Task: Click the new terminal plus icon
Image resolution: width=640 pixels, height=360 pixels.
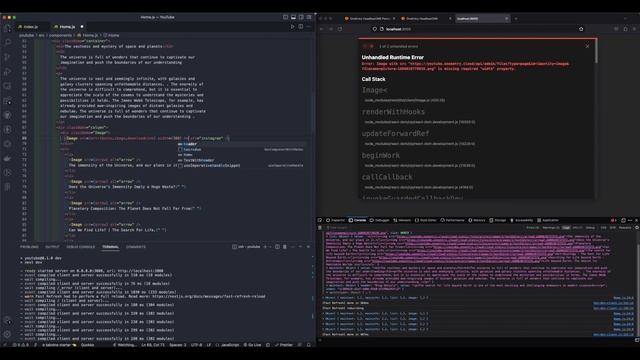Action: tap(265, 247)
